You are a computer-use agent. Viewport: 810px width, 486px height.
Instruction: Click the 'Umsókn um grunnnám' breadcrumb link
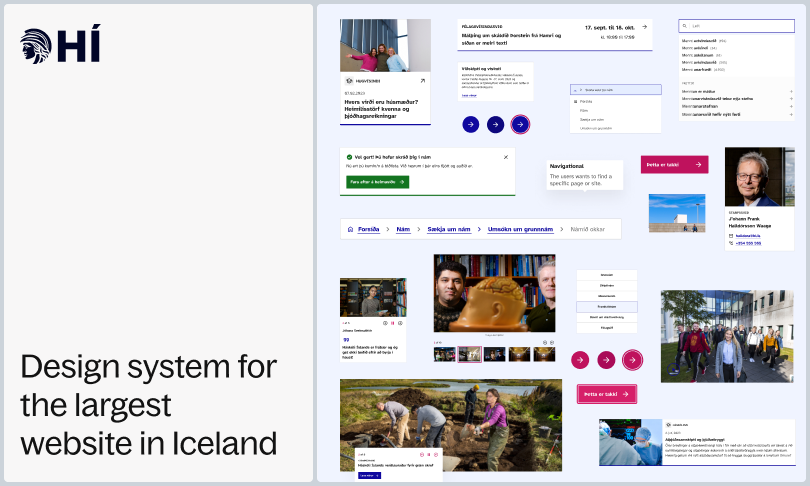520,229
